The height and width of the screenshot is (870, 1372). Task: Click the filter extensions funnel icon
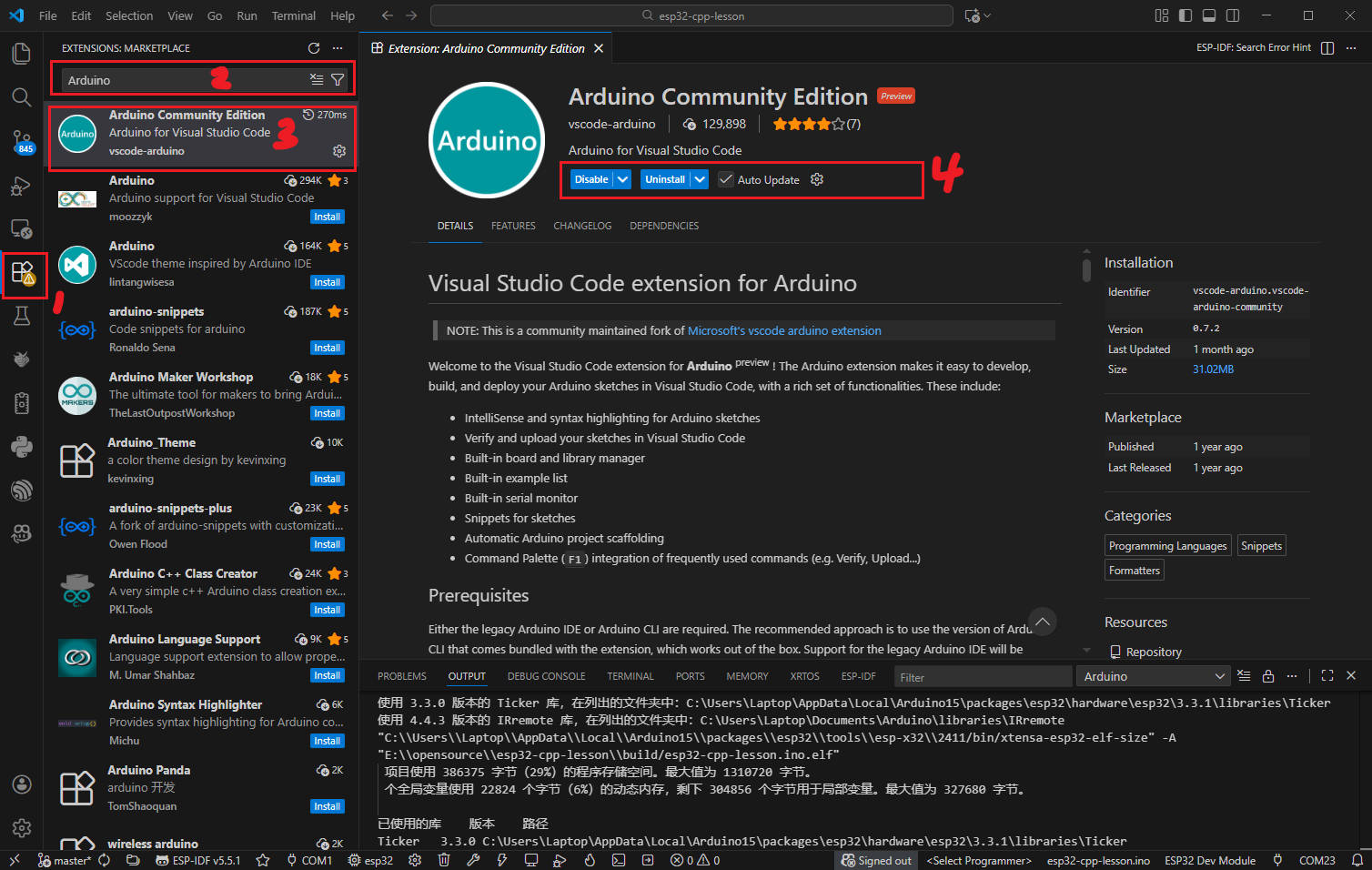tap(338, 80)
